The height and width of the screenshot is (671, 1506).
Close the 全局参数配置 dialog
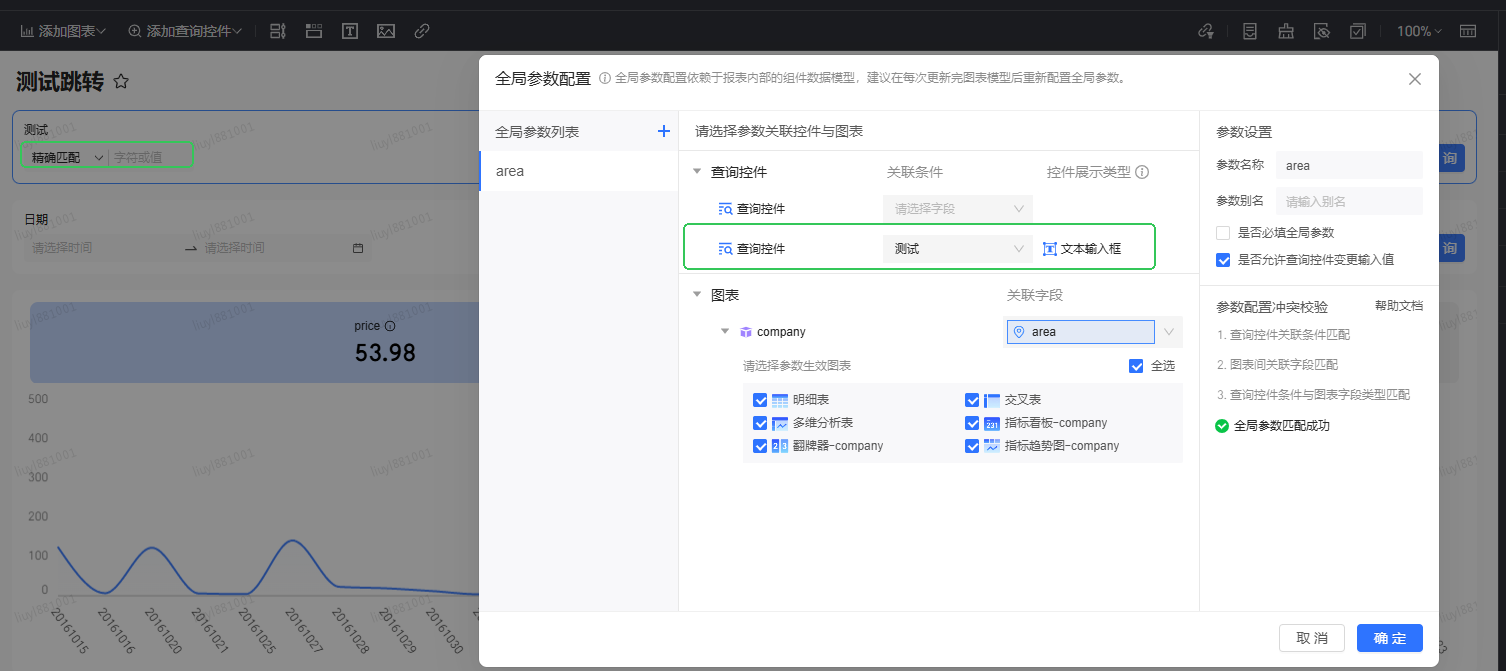pyautogui.click(x=1414, y=79)
